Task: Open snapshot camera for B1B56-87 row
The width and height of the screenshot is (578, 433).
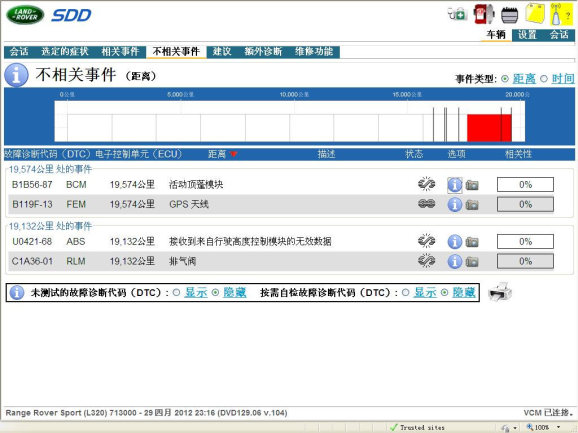Action: click(472, 185)
